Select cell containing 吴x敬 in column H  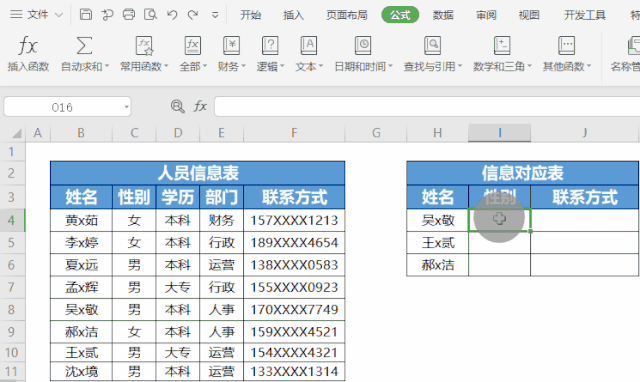(438, 220)
